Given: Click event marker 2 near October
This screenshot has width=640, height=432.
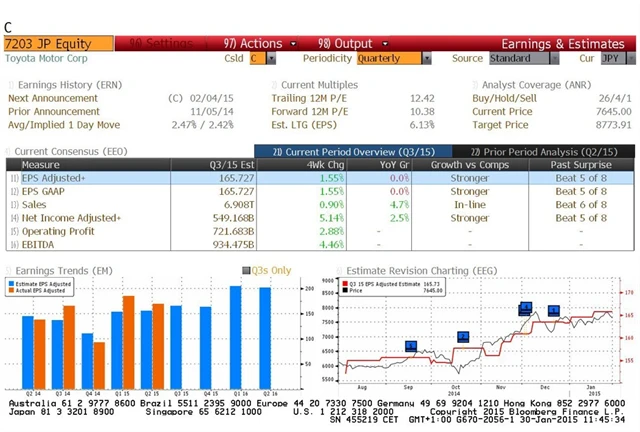Looking at the screenshot, I should tap(463, 337).
